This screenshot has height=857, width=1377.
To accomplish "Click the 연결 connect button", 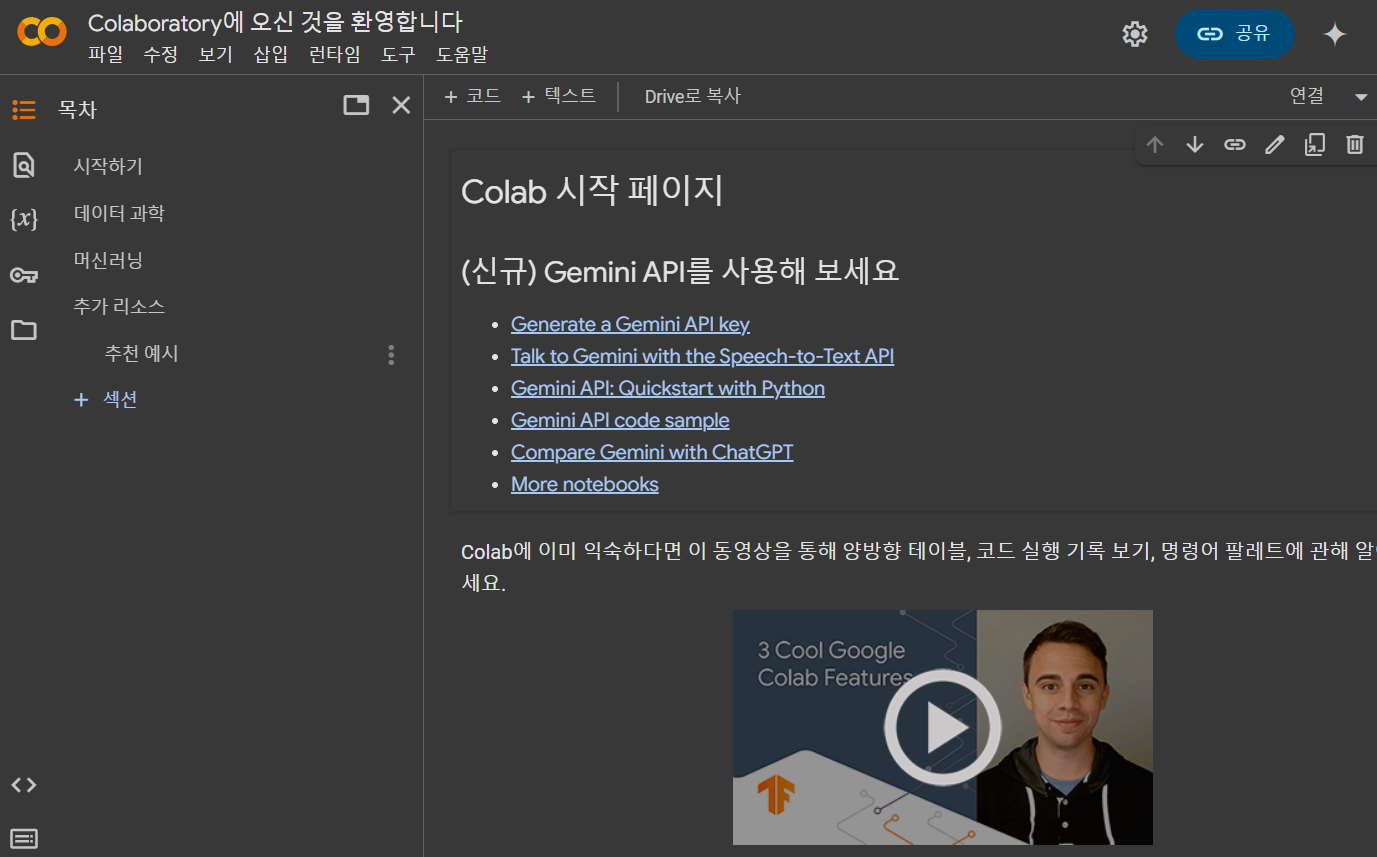I will (x=1307, y=96).
